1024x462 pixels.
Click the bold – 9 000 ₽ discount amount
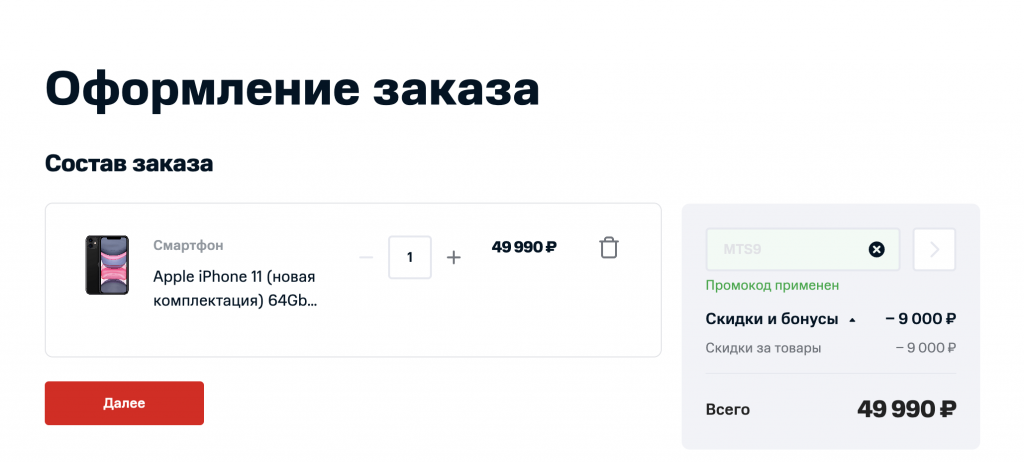(921, 320)
